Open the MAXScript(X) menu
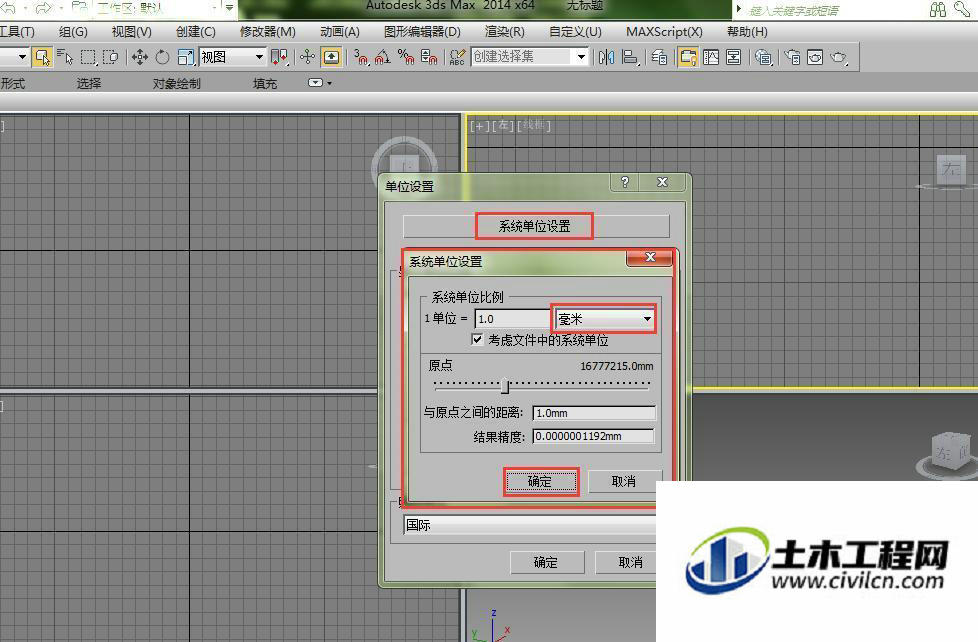Screen dimensions: 978x642 (x=664, y=32)
